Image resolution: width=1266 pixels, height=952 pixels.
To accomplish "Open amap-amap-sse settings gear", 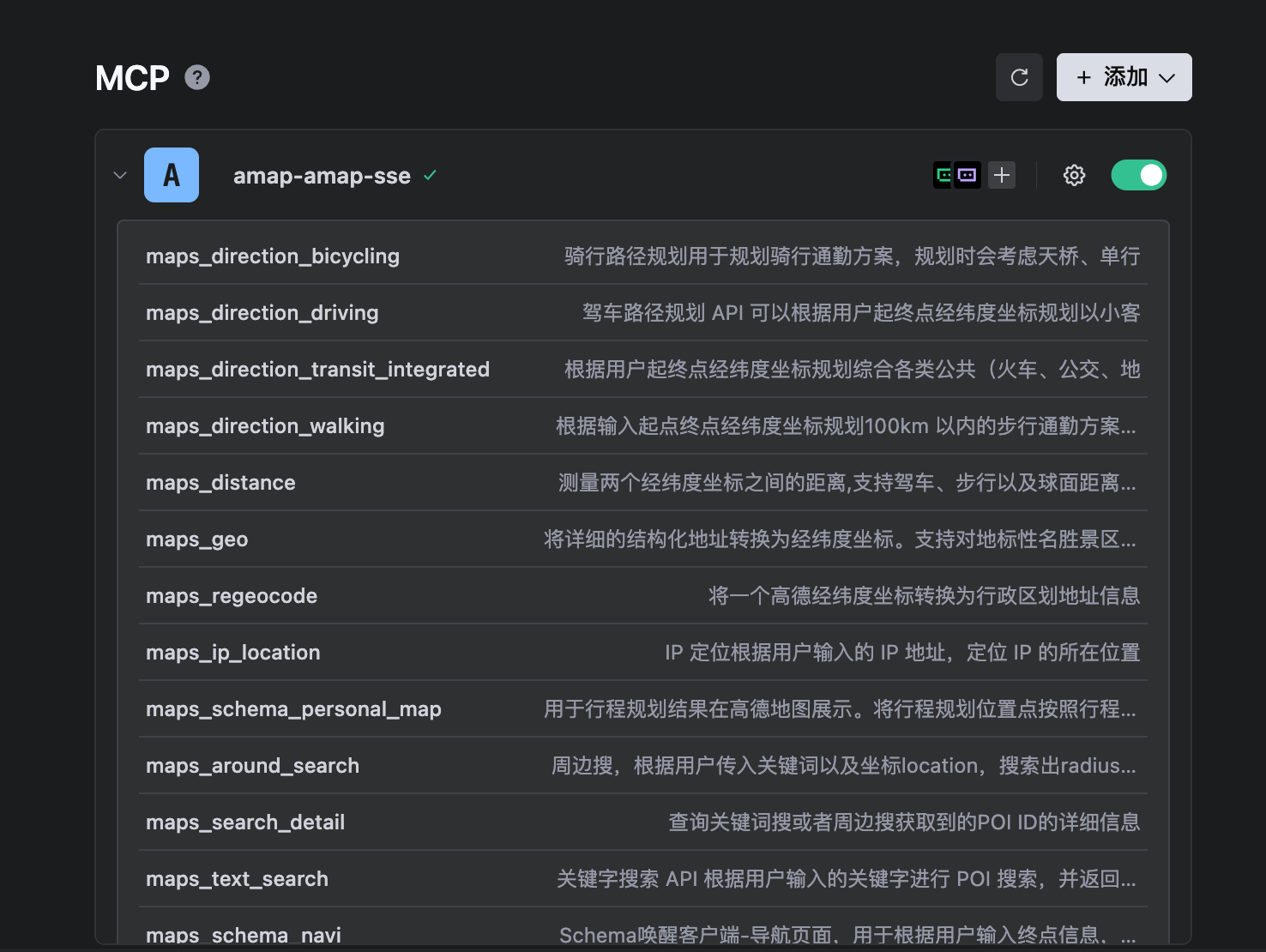I will click(1074, 175).
